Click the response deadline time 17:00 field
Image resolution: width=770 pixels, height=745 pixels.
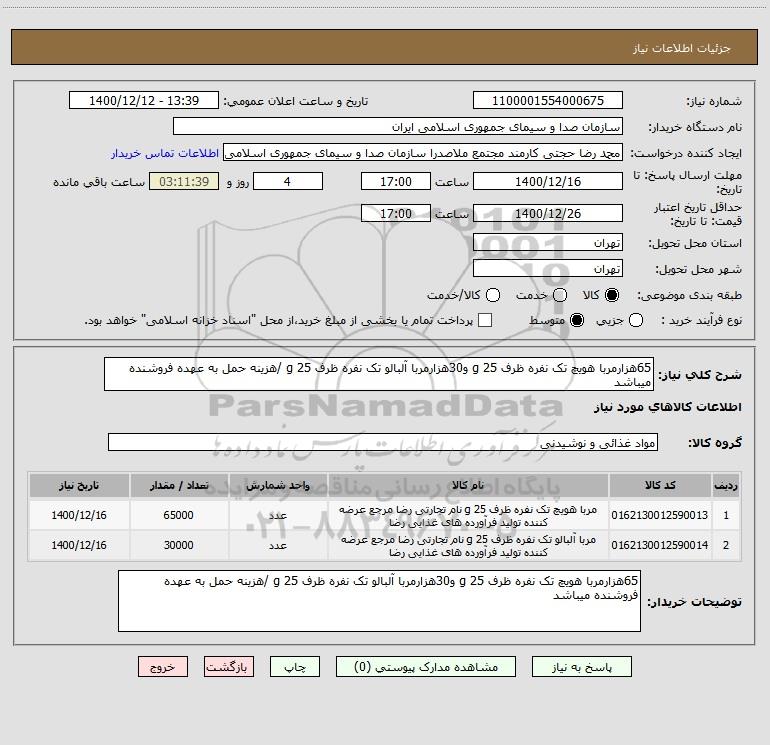pyautogui.click(x=396, y=182)
